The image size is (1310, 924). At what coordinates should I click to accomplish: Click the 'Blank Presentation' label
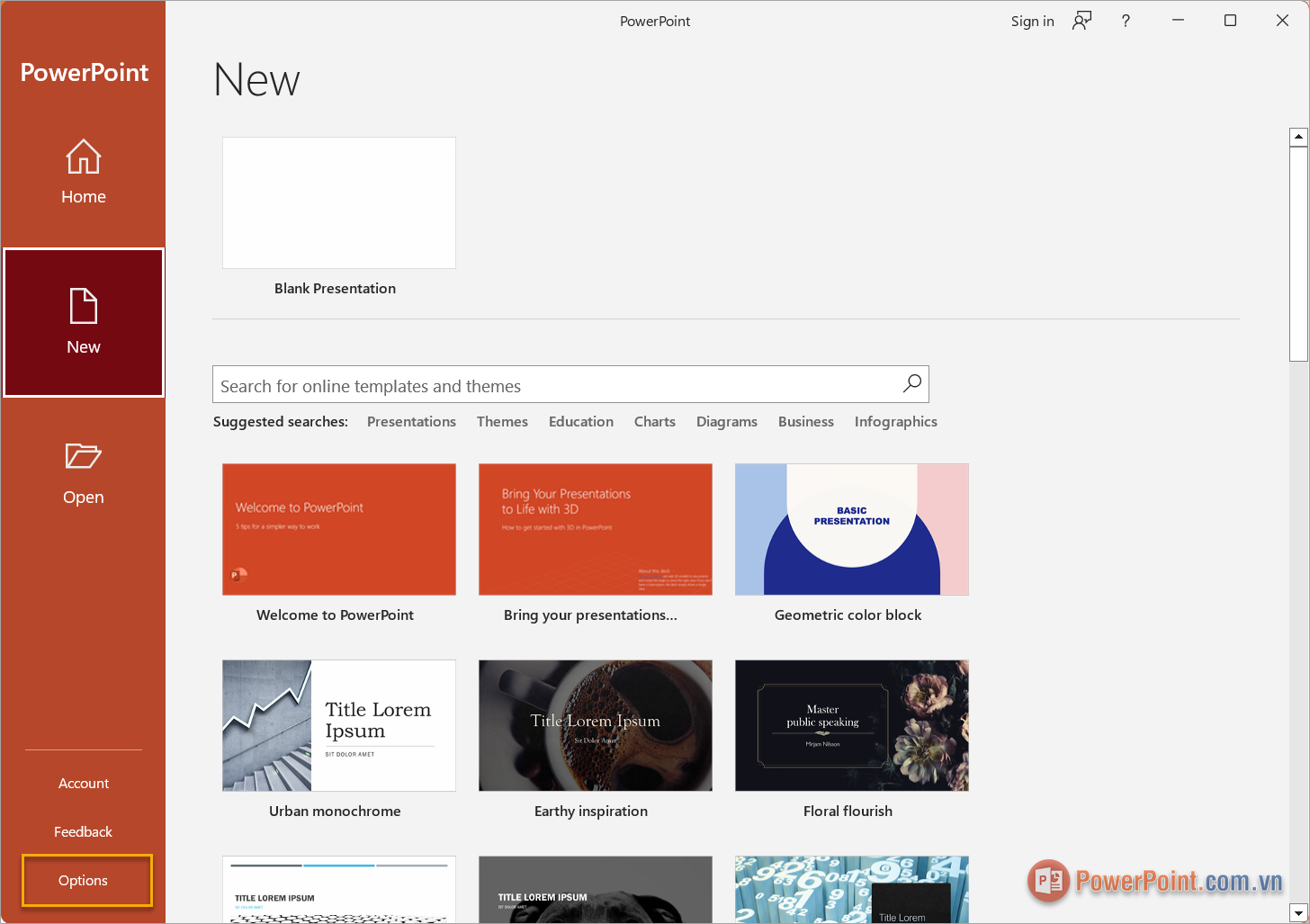[x=335, y=288]
